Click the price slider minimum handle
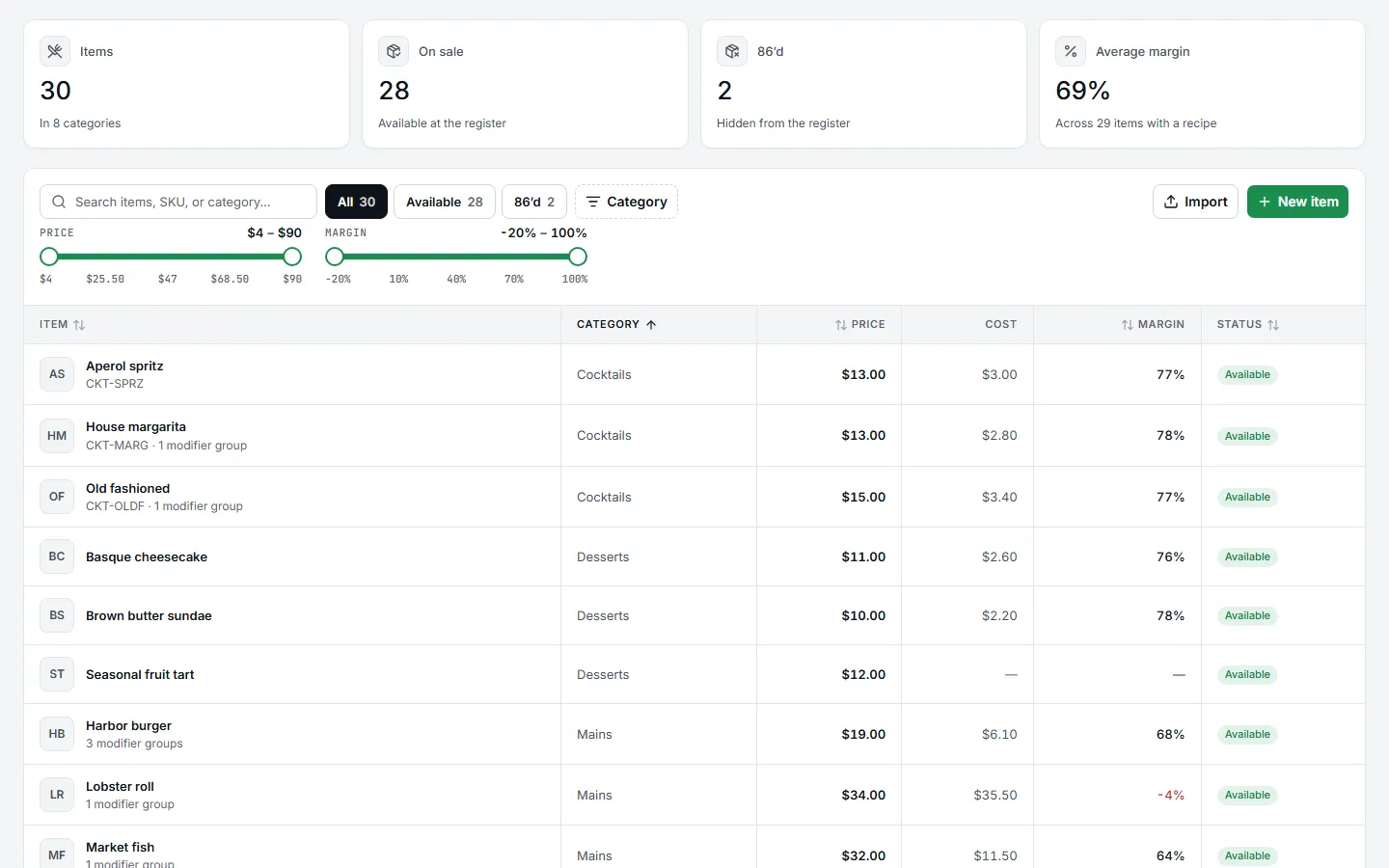Viewport: 1389px width, 868px height. [49, 257]
